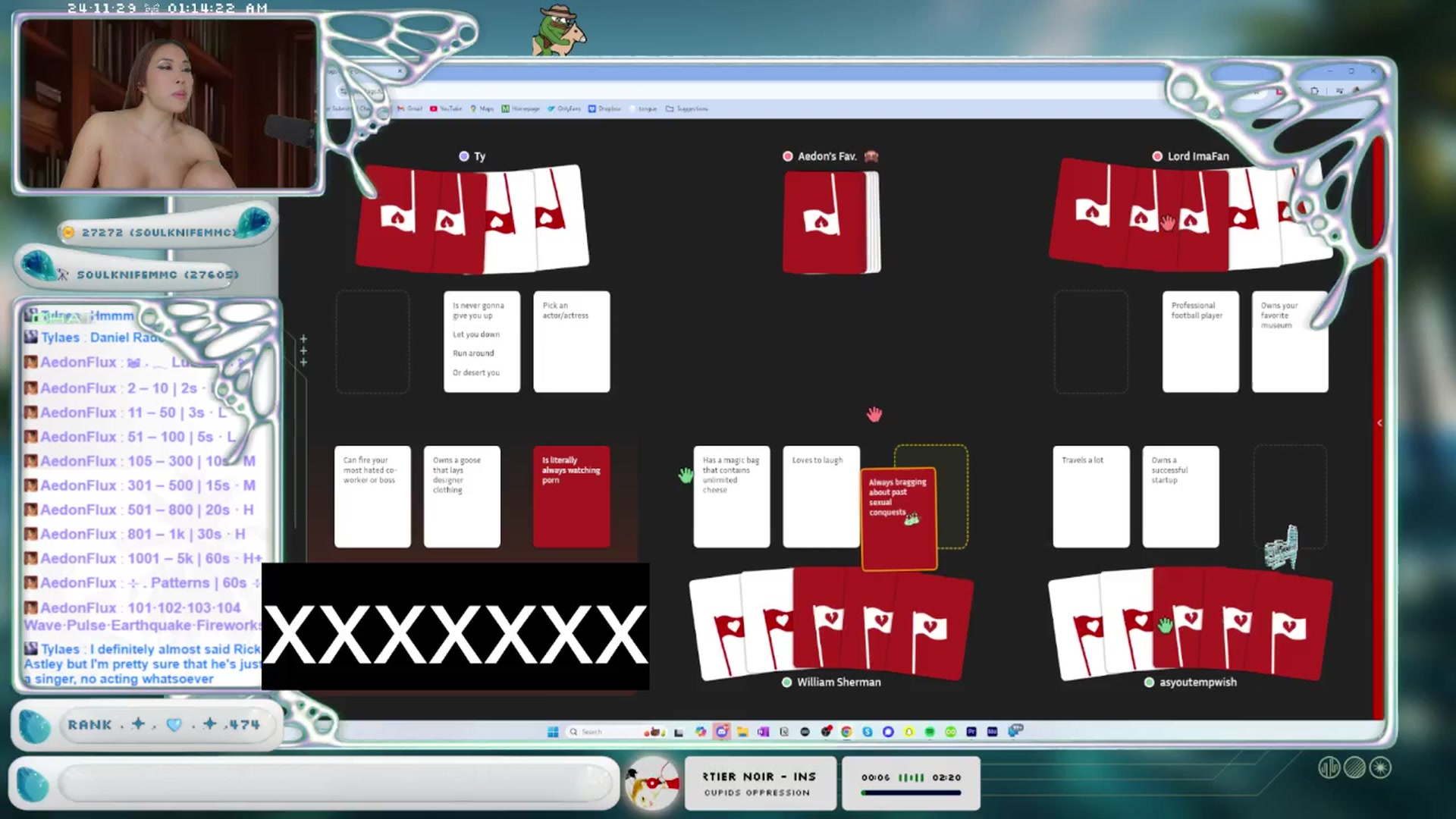
Task: Click the webcam feed thumbnail
Action: coord(168,104)
